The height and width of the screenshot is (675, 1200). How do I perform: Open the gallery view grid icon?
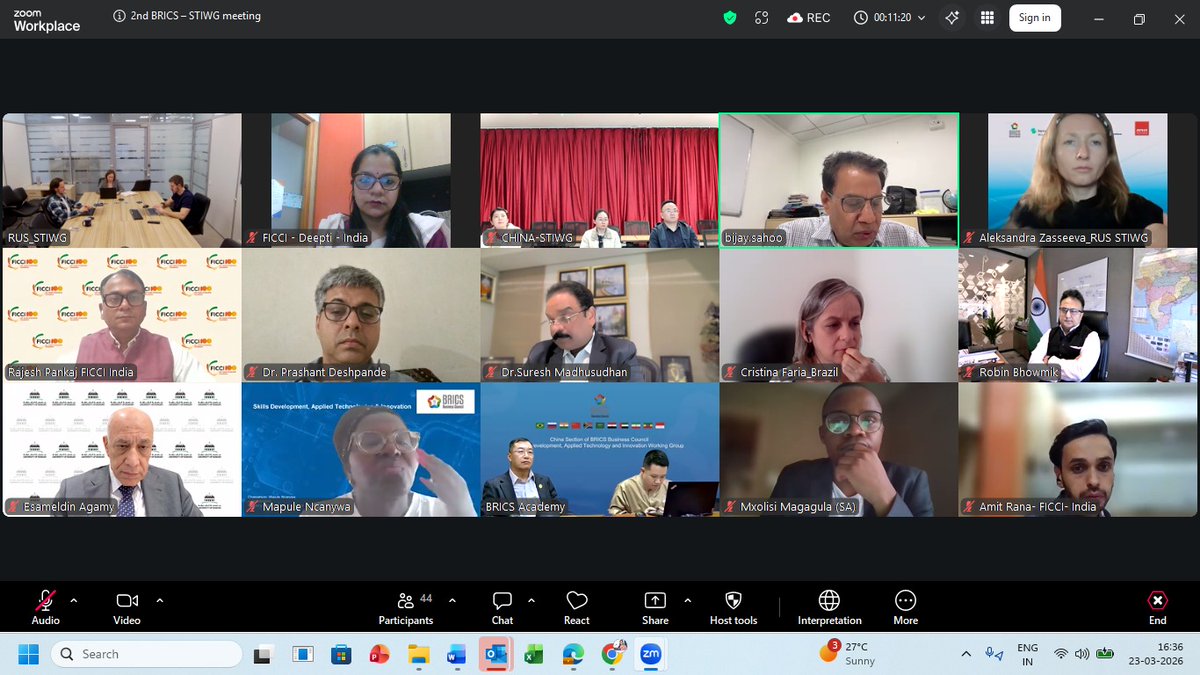[987, 17]
